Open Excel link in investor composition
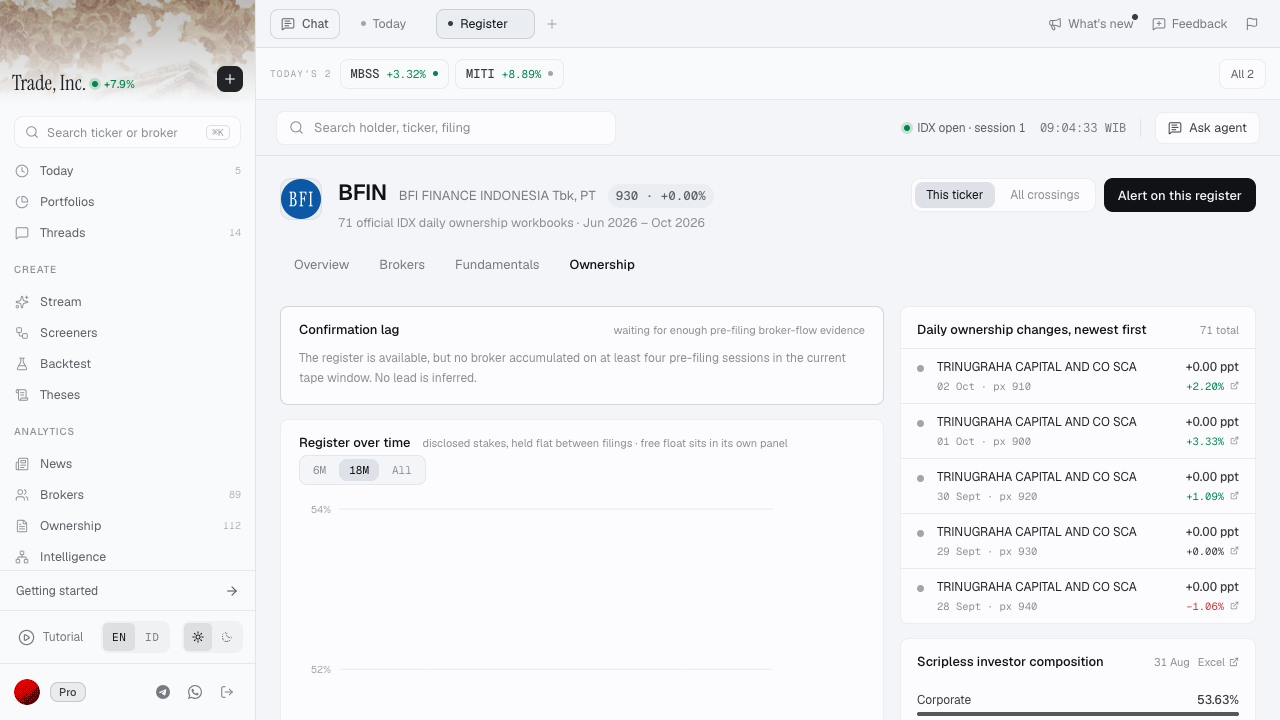 coord(1218,662)
